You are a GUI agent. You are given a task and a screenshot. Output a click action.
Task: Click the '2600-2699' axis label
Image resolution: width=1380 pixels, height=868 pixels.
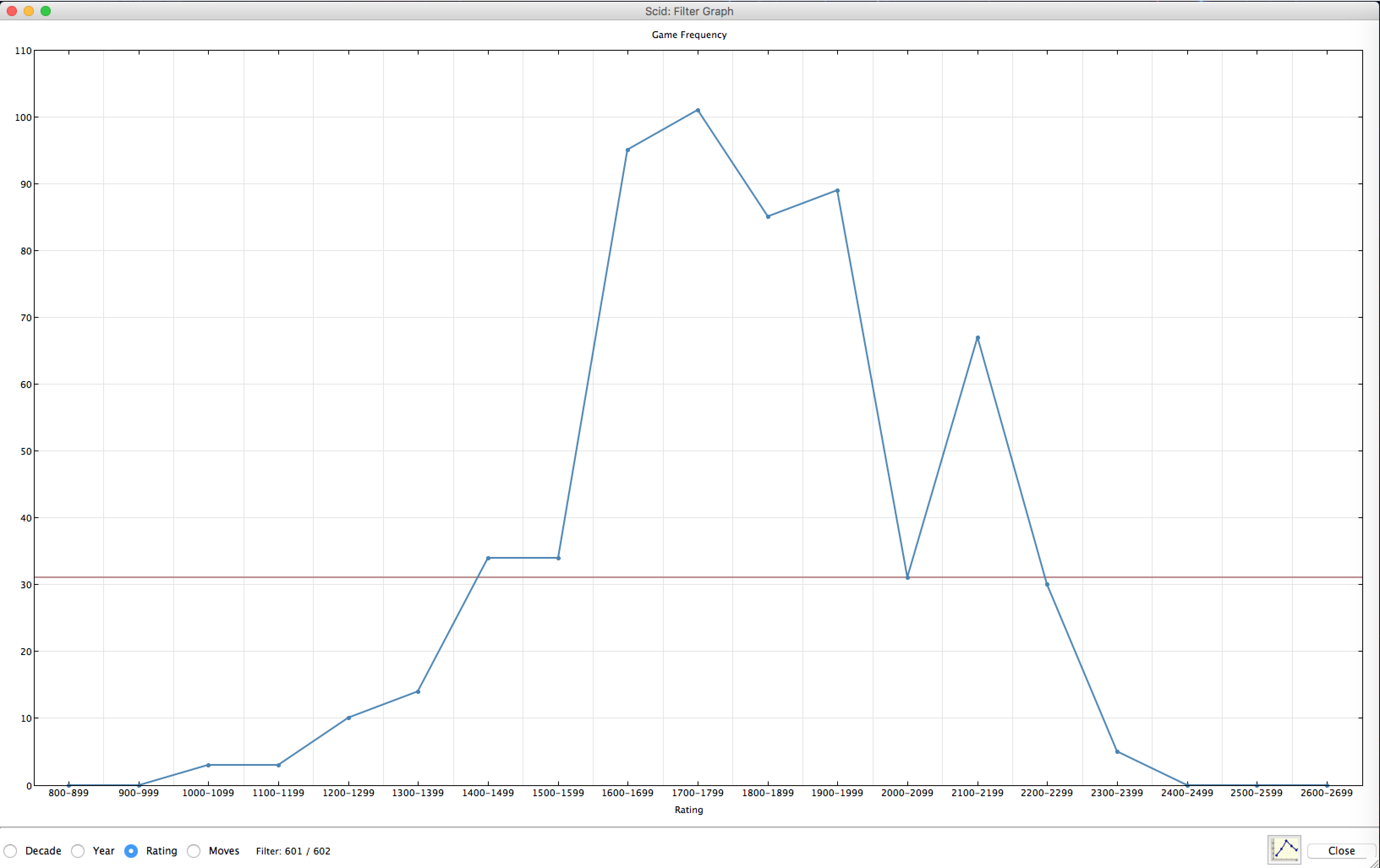coord(1327,793)
